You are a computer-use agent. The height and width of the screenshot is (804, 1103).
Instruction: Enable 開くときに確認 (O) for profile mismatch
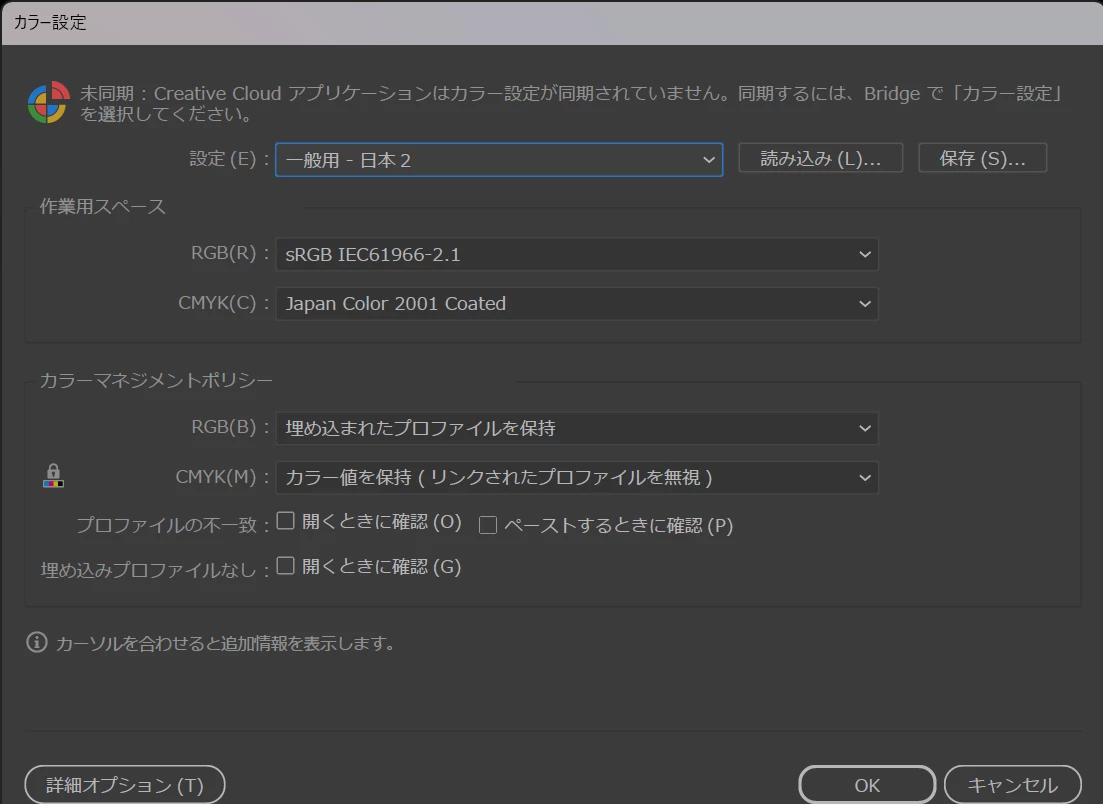pyautogui.click(x=285, y=521)
